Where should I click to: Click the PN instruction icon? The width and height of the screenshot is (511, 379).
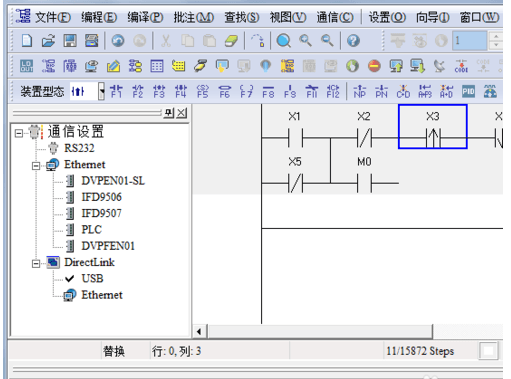pyautogui.click(x=381, y=91)
